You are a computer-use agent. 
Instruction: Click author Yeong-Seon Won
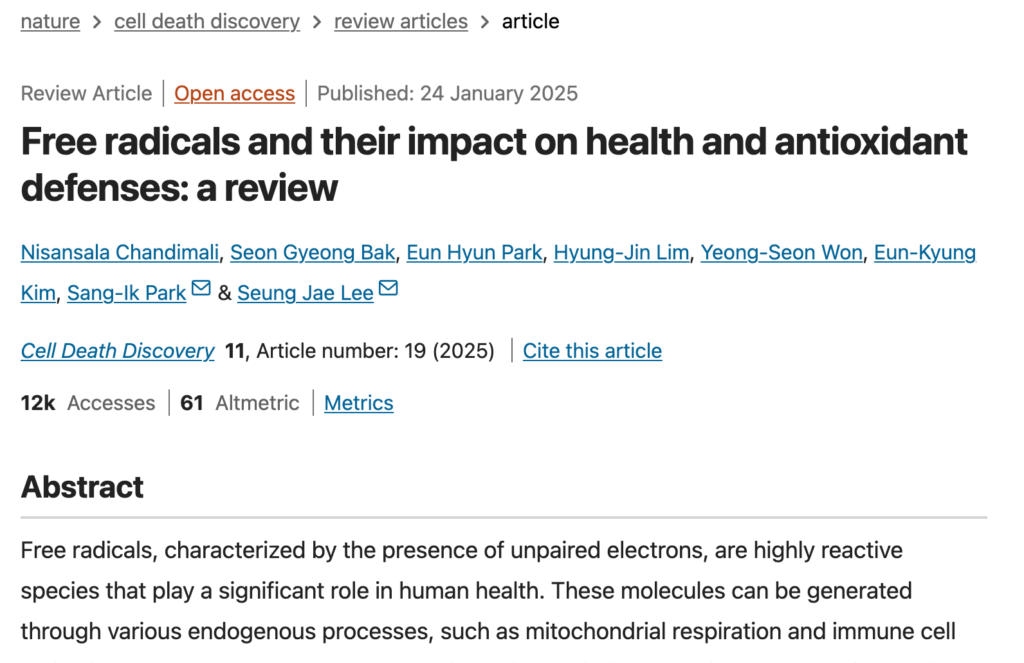pos(781,252)
